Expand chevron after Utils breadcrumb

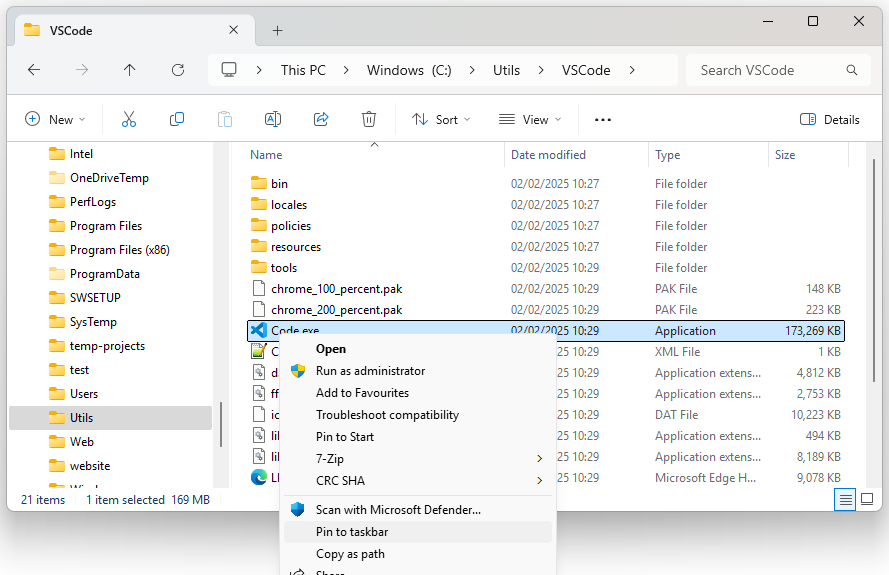[541, 70]
